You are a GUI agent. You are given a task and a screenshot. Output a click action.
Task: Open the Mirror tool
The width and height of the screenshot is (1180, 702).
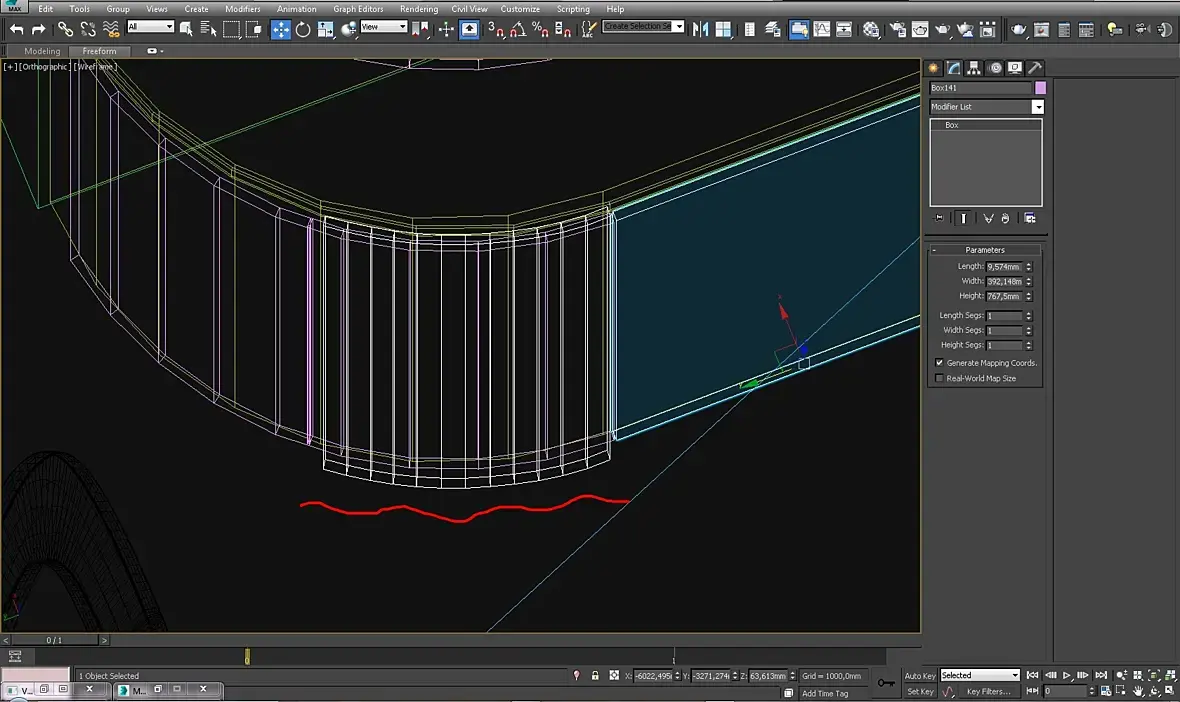tap(699, 29)
